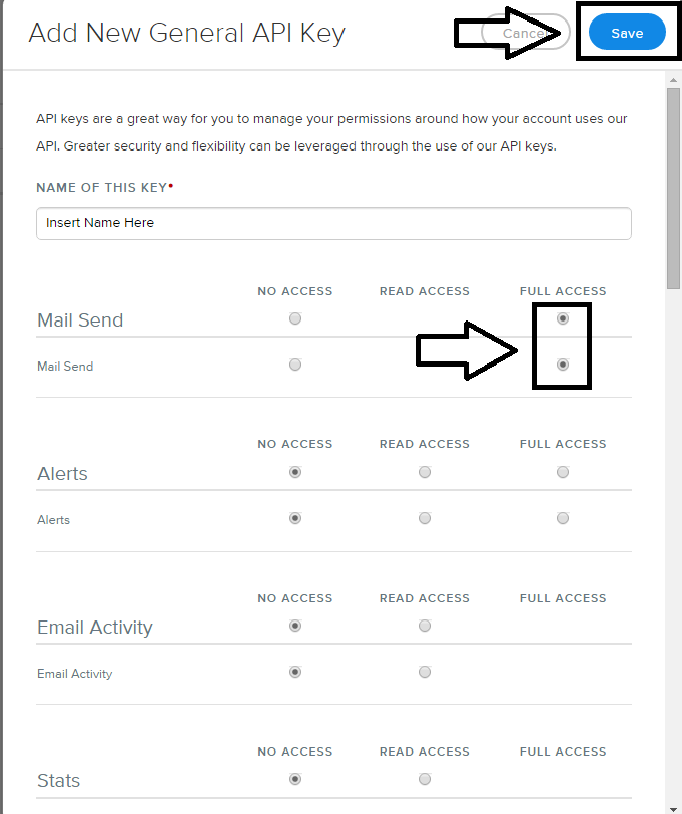682x814 pixels.
Task: Select Read Access for Email Activity sub-row
Action: [x=425, y=672]
